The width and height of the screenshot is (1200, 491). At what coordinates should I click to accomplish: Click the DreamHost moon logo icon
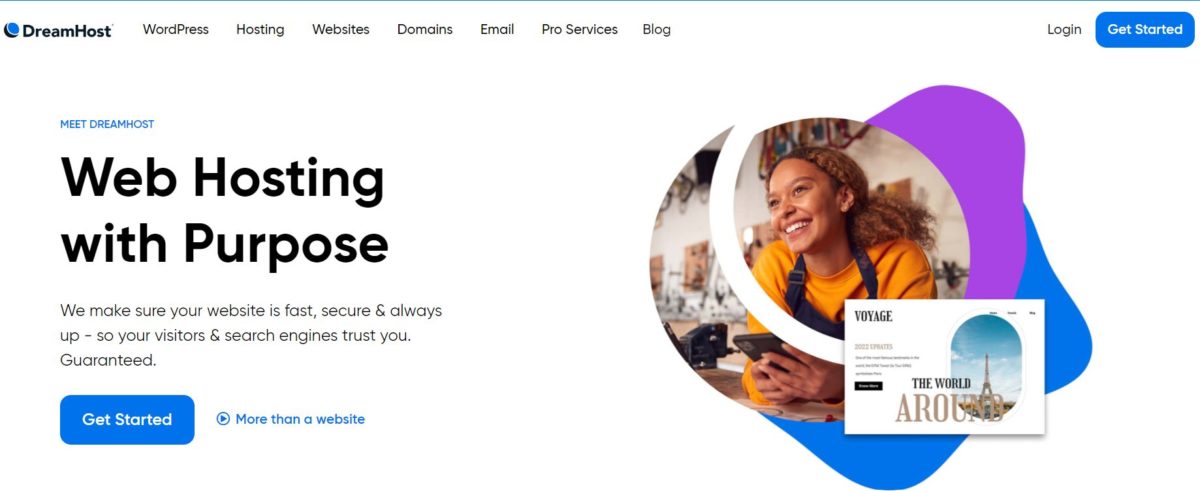coord(12,30)
